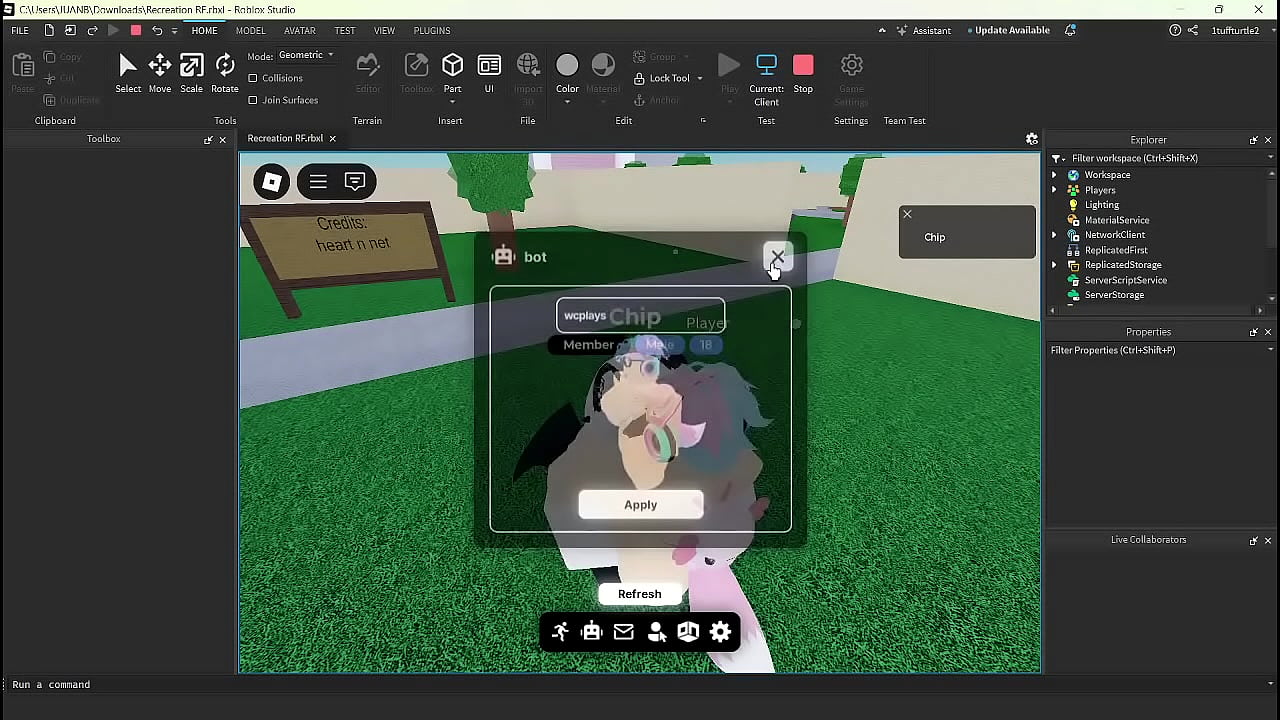Switch to the MODEL ribbon tab
This screenshot has width=1280, height=720.
(x=250, y=30)
